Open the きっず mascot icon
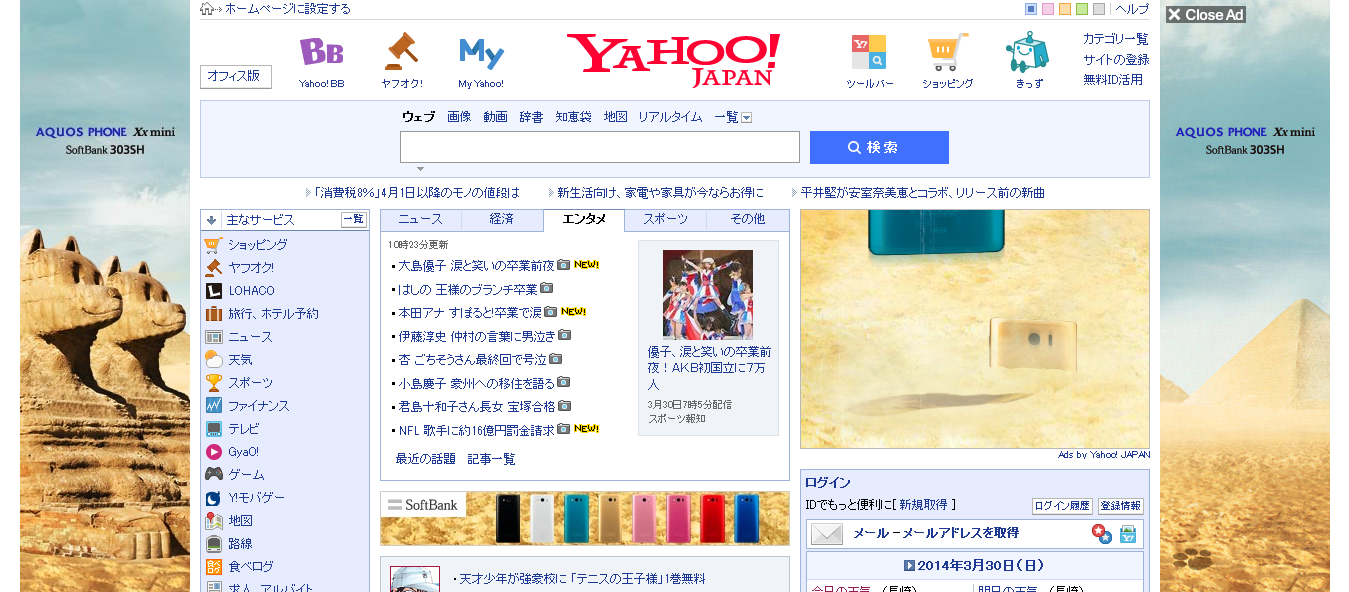This screenshot has width=1349, height=592. [x=1027, y=52]
